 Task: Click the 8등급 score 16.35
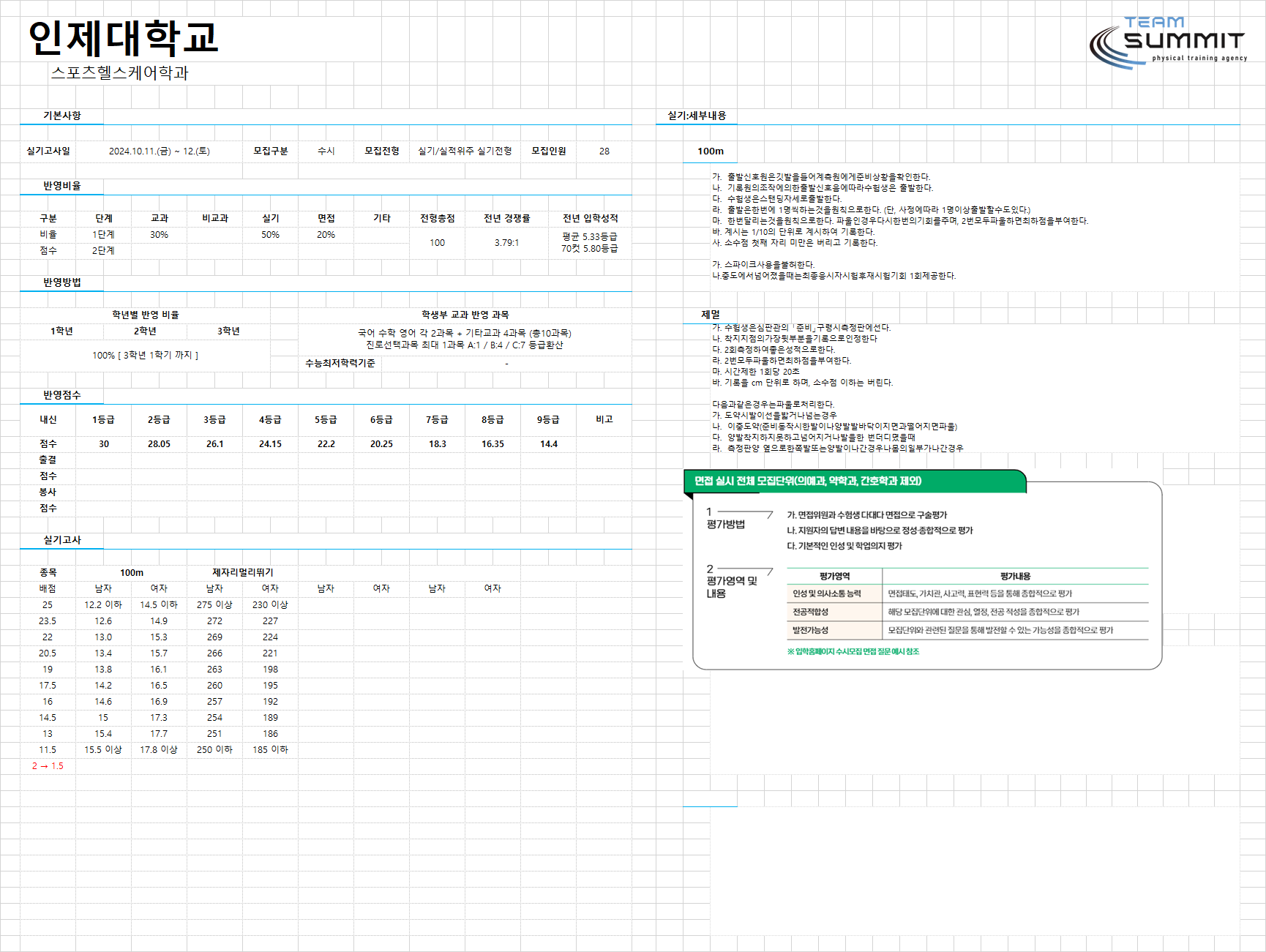point(493,443)
